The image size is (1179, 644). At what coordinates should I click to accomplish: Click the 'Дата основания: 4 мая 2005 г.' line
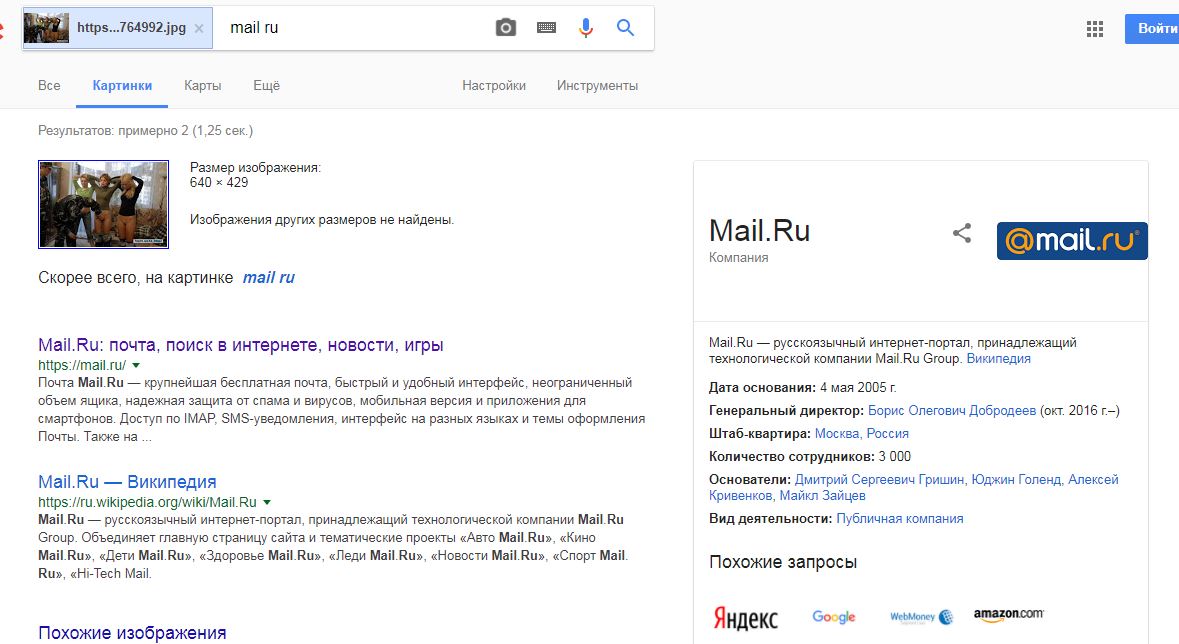pos(802,388)
